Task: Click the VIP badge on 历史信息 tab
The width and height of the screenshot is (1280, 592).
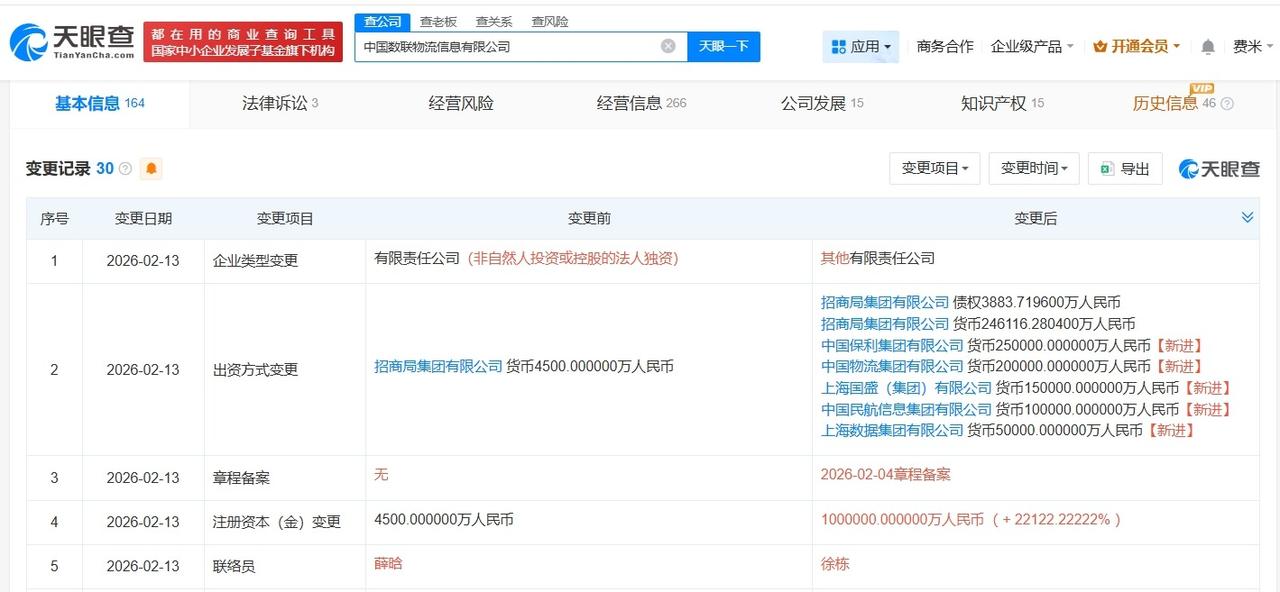Action: pos(1202,89)
